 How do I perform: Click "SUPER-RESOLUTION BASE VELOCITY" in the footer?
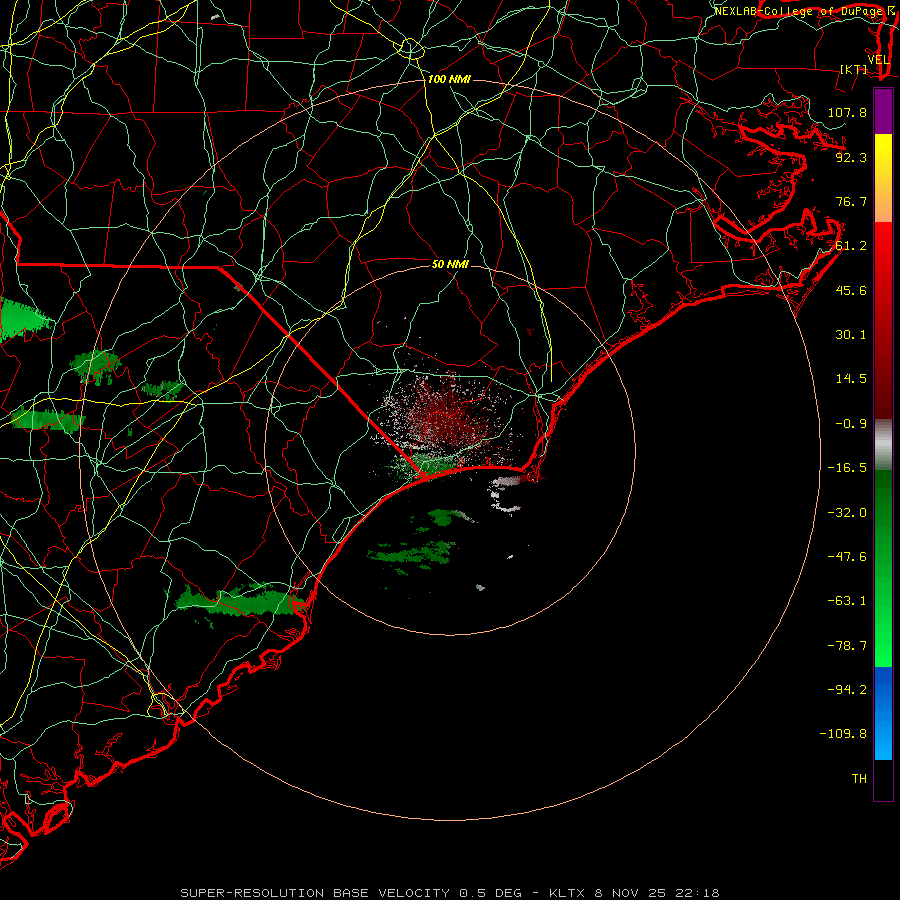[x=315, y=893]
